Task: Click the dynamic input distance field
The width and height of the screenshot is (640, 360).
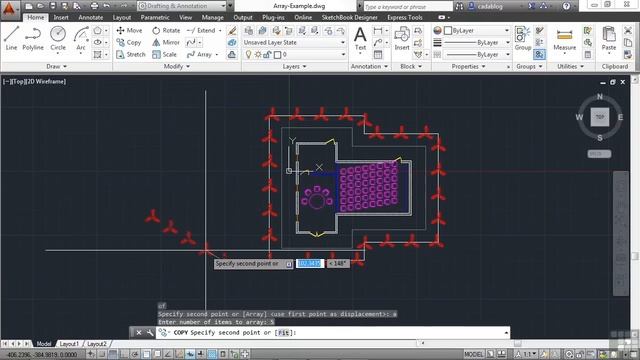Action: click(310, 264)
